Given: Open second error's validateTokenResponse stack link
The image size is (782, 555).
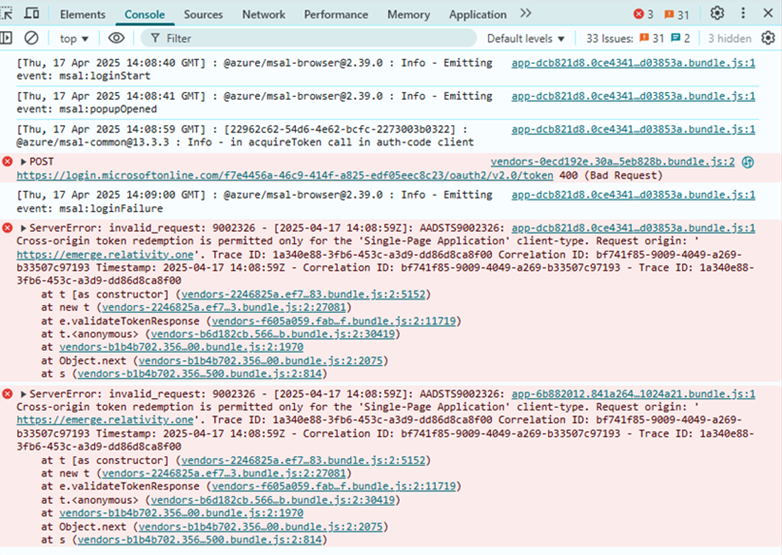Looking at the screenshot, I should 334,486.
